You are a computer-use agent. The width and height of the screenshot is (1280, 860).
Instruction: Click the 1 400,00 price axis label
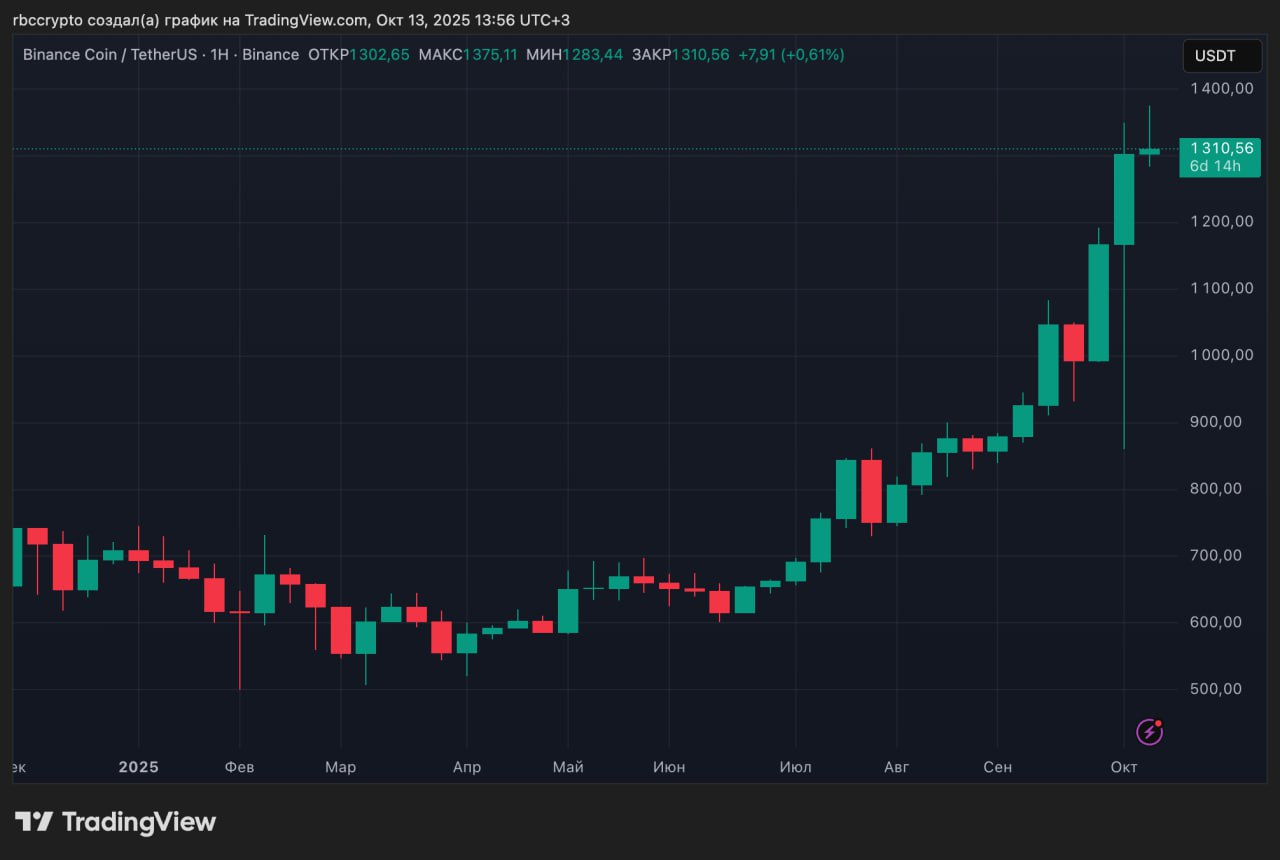pyautogui.click(x=1221, y=88)
